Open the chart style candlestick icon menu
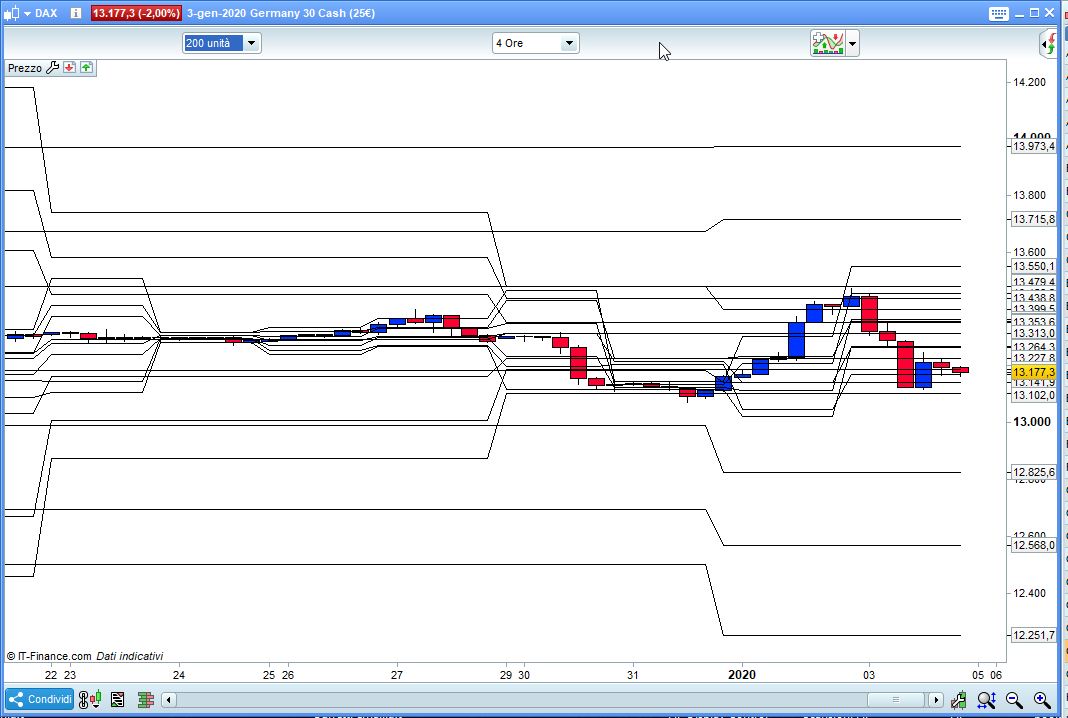 point(12,13)
